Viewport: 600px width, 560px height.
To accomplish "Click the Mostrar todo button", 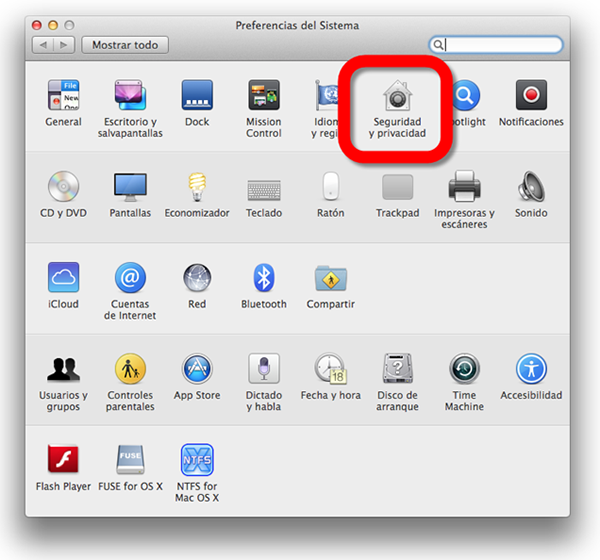I will [x=125, y=45].
